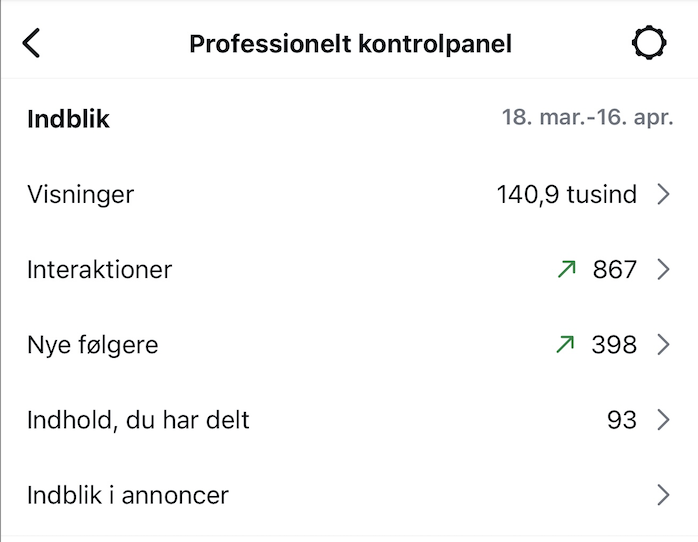The image size is (698, 542).
Task: Open settings via the gear icon
Action: click(648, 43)
